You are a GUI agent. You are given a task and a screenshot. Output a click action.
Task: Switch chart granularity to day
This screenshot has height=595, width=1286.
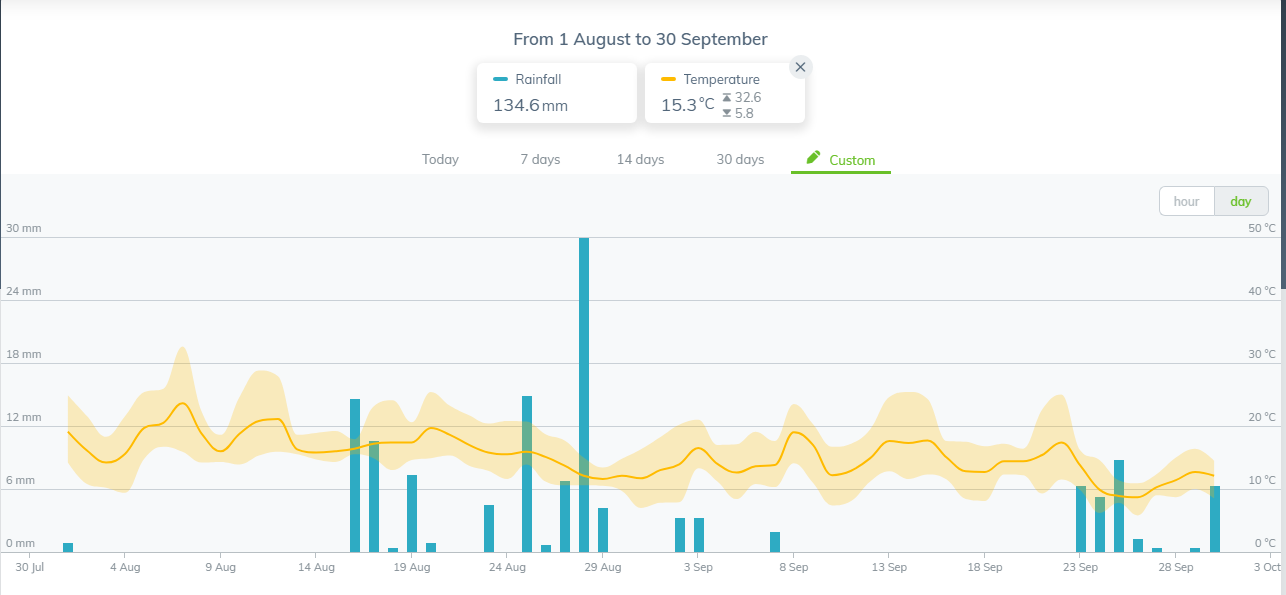click(x=1241, y=201)
